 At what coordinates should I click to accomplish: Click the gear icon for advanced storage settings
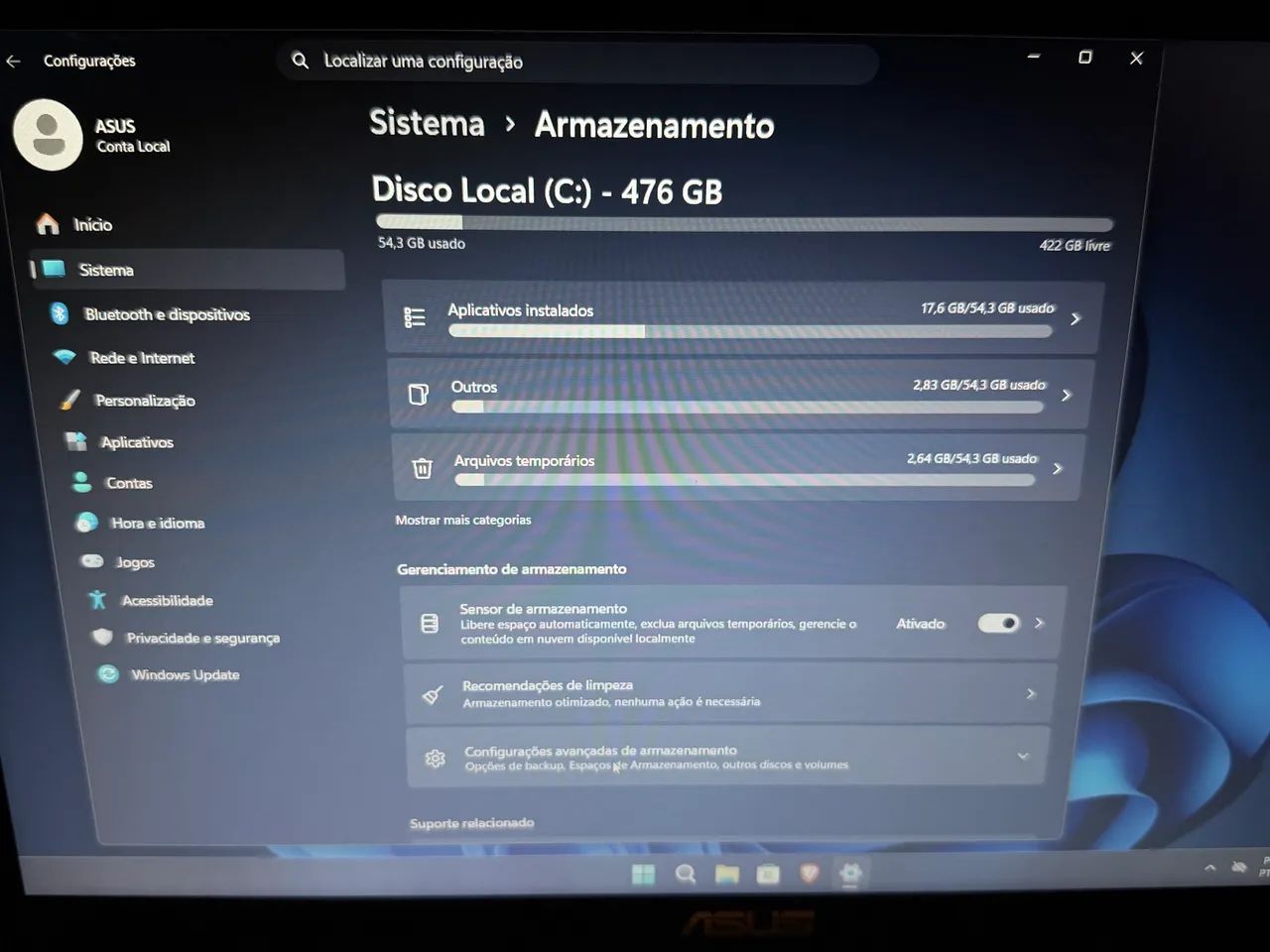click(x=435, y=759)
